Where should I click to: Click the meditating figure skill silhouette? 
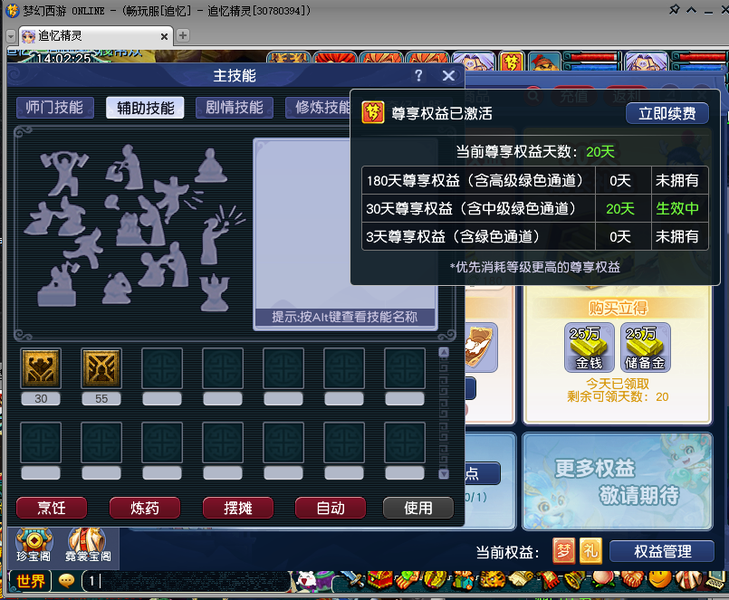click(211, 165)
